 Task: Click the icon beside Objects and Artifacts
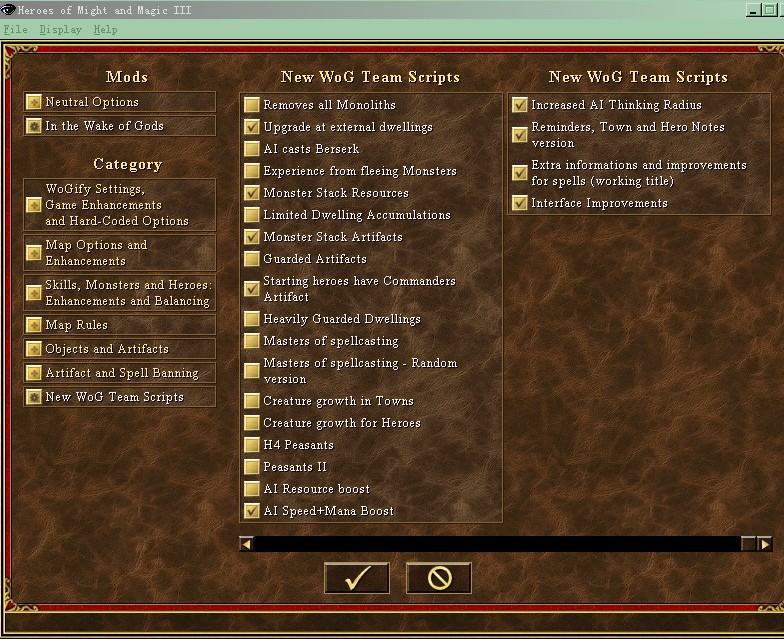pyautogui.click(x=35, y=349)
